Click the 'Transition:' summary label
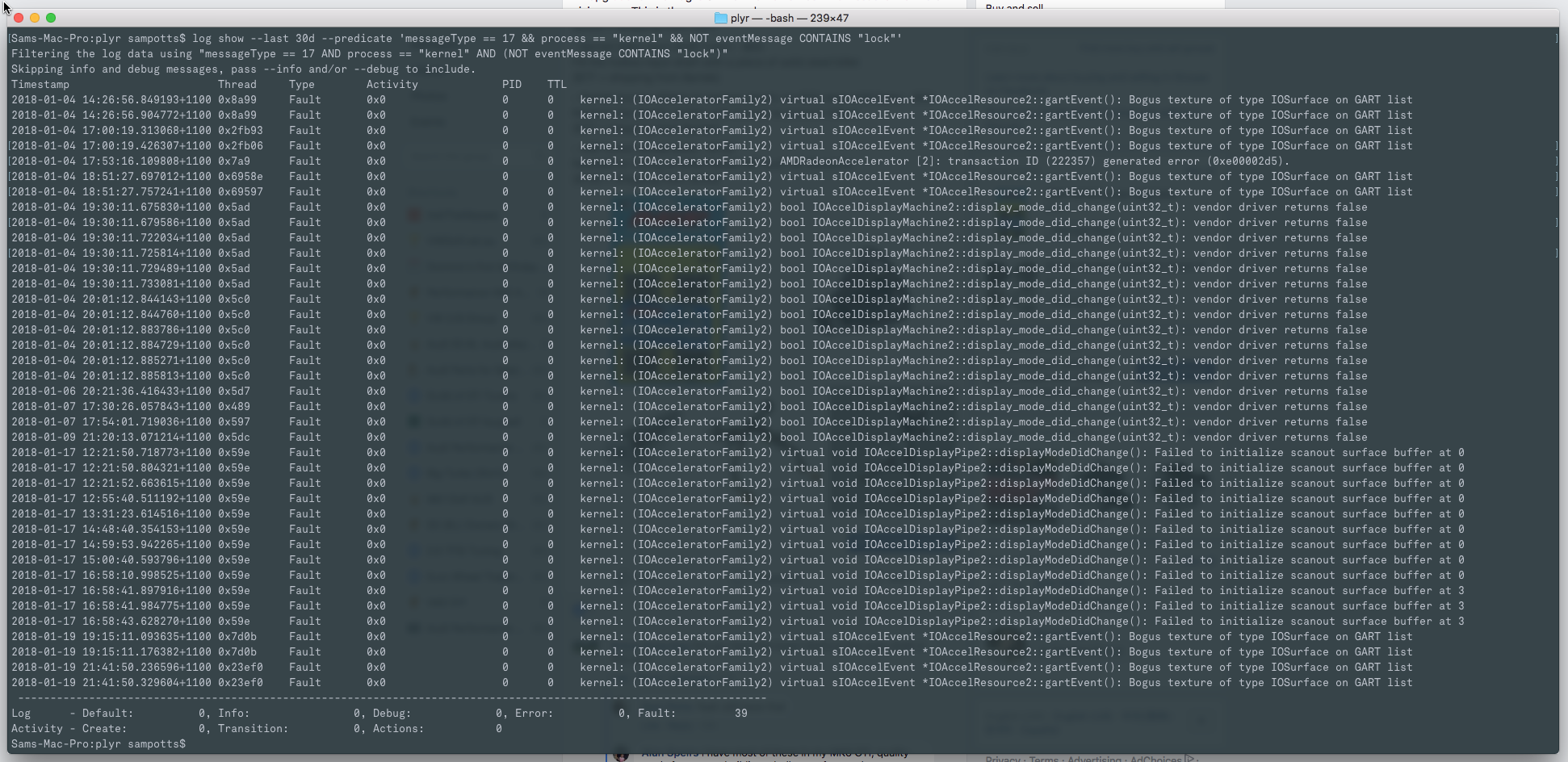The image size is (1568, 762). pyautogui.click(x=254, y=729)
